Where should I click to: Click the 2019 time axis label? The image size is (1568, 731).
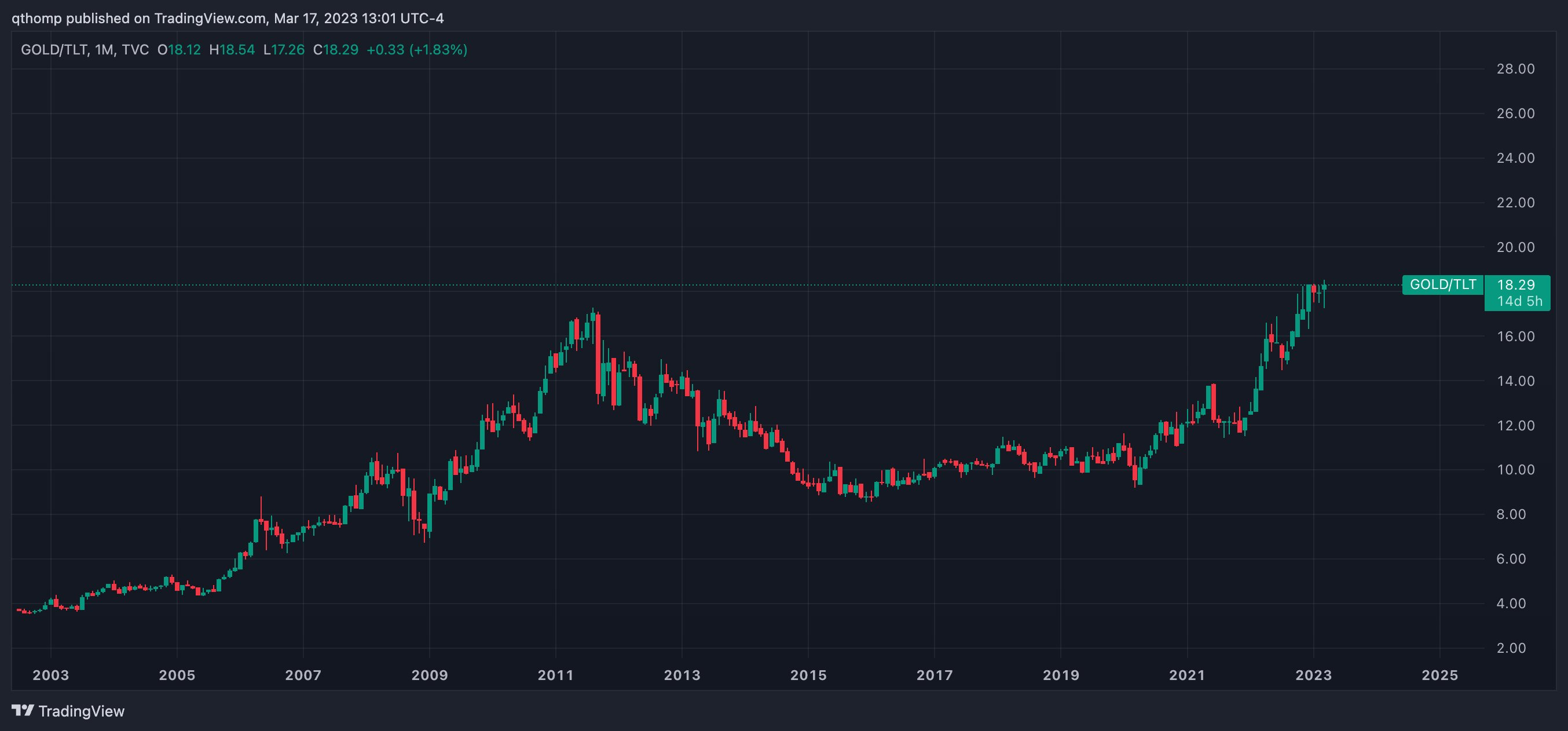[x=1061, y=675]
